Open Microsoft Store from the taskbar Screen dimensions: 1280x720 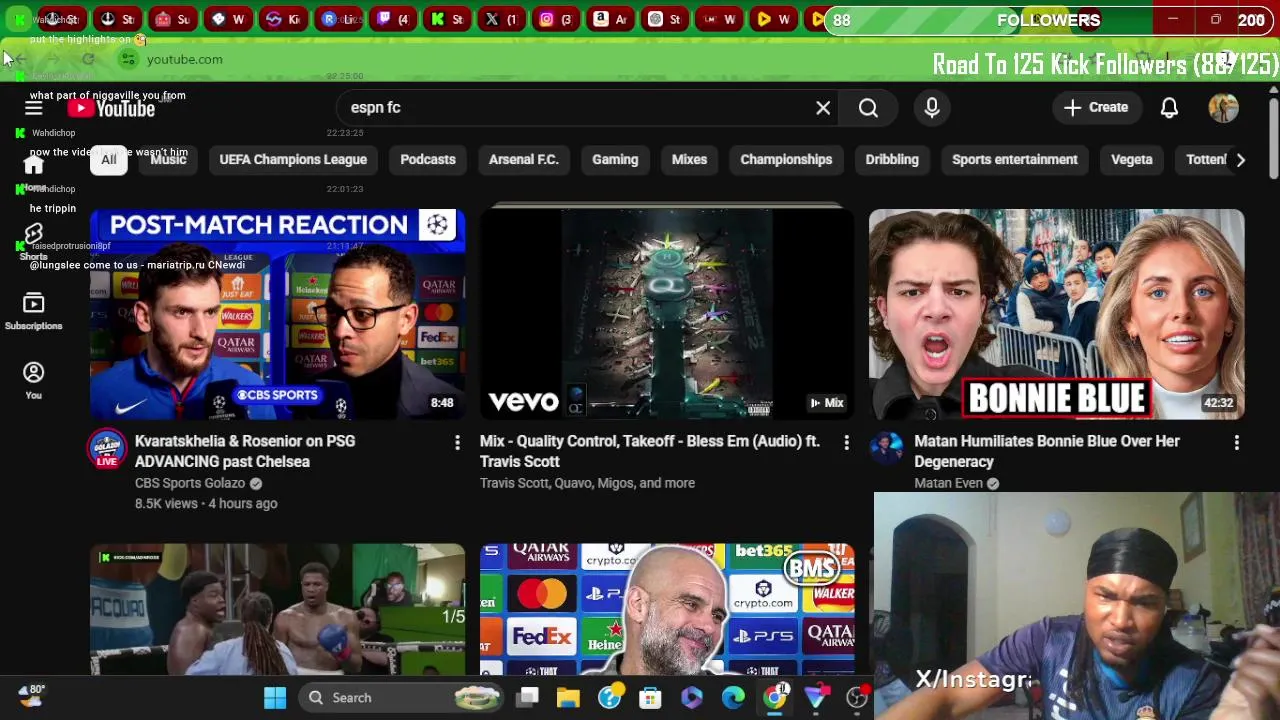[650, 698]
